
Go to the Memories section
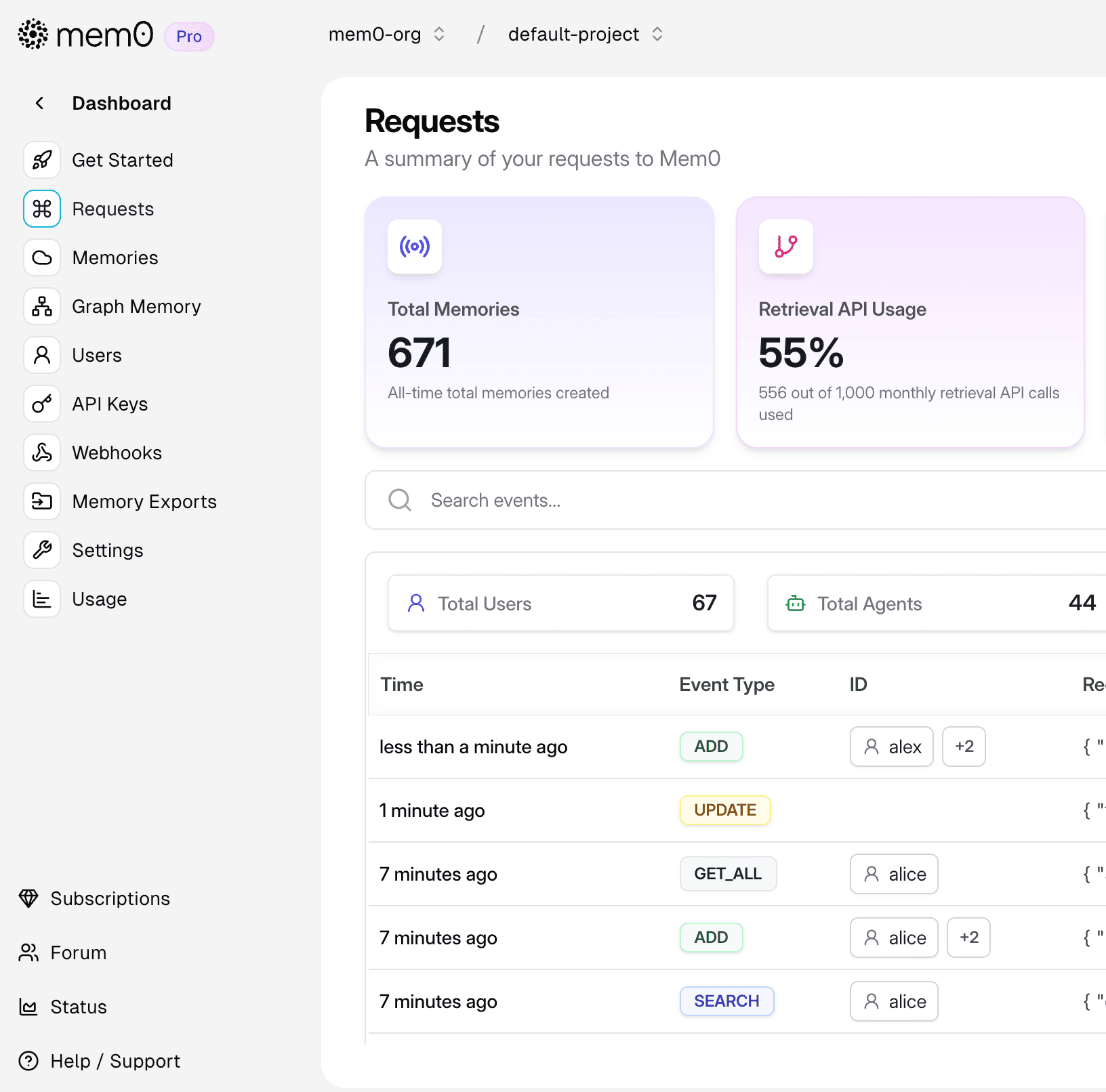click(x=115, y=257)
